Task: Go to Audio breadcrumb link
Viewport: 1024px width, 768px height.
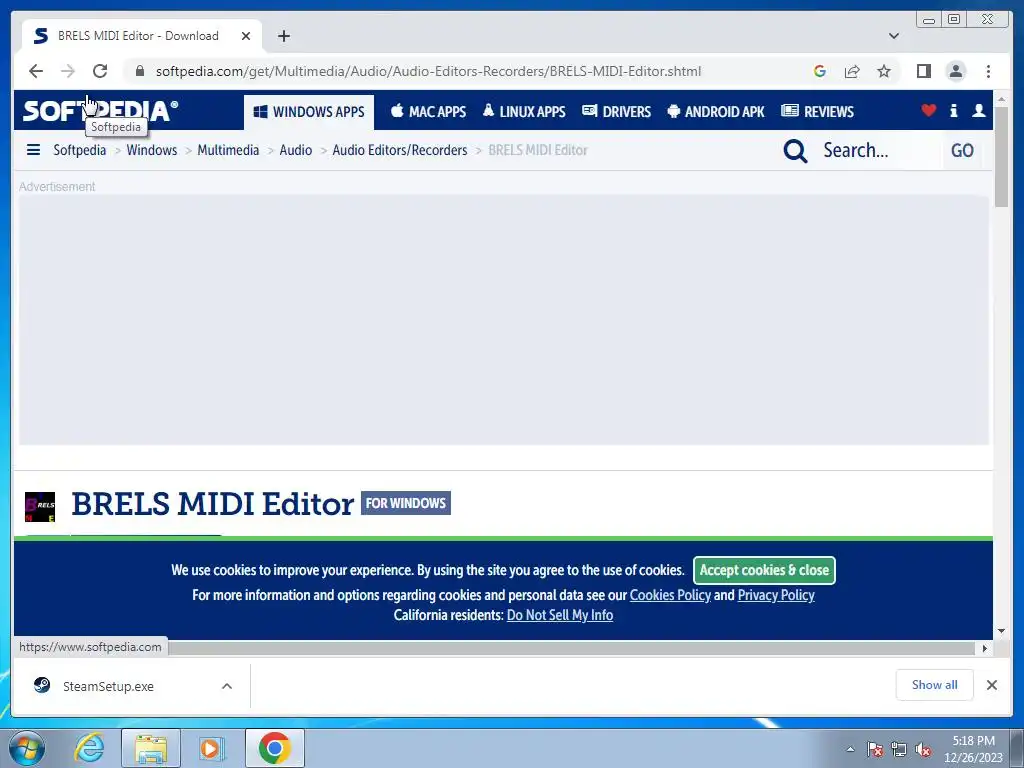Action: pos(296,150)
